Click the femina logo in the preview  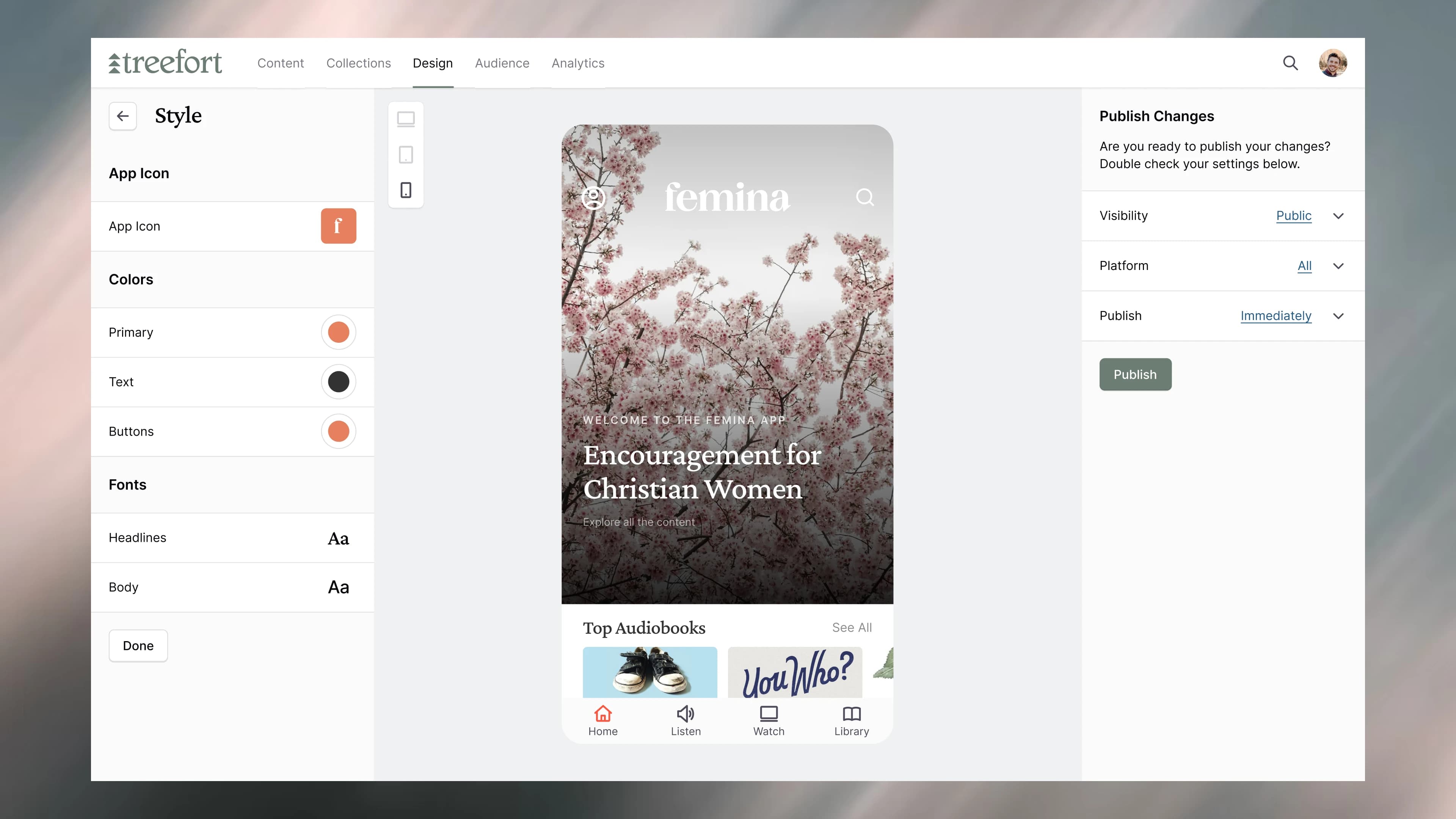click(728, 197)
